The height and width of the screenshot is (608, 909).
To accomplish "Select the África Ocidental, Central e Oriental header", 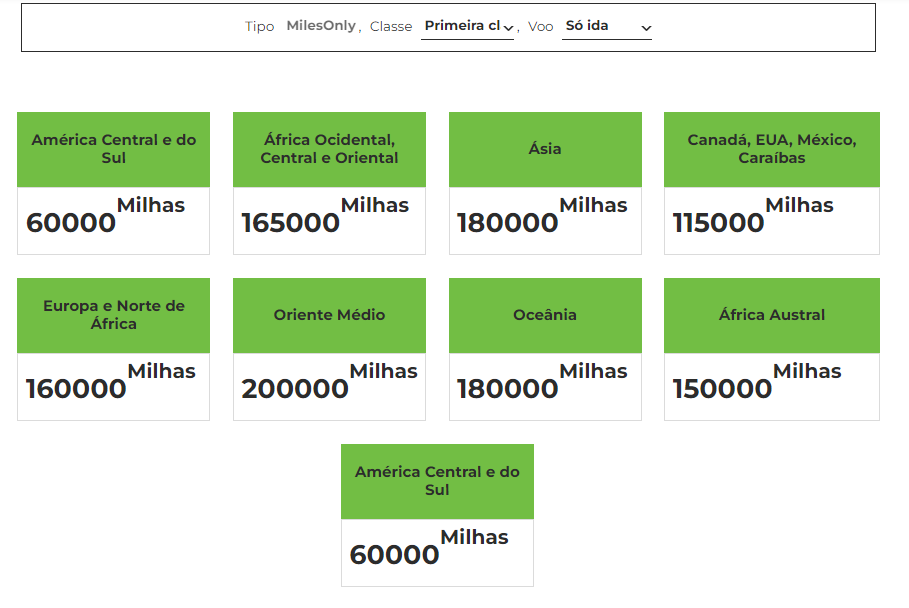I will click(329, 149).
